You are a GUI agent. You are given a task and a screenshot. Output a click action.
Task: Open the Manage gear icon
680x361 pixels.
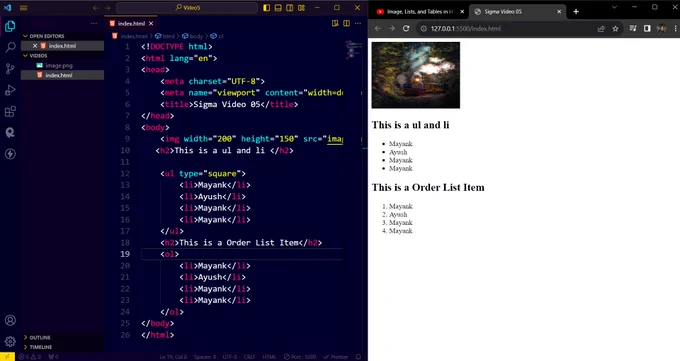point(10,341)
